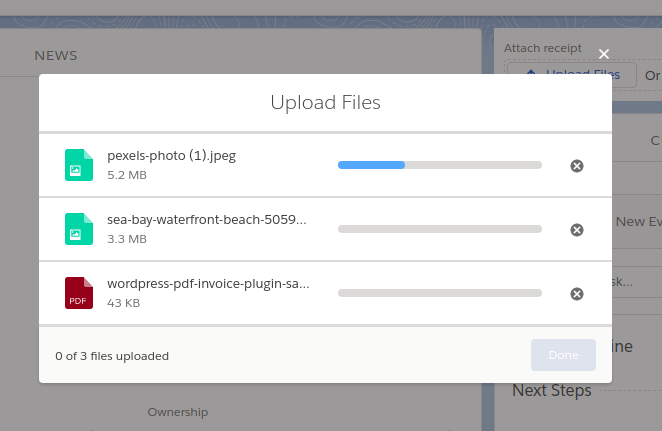Click the 43 KB file size

tap(123, 303)
